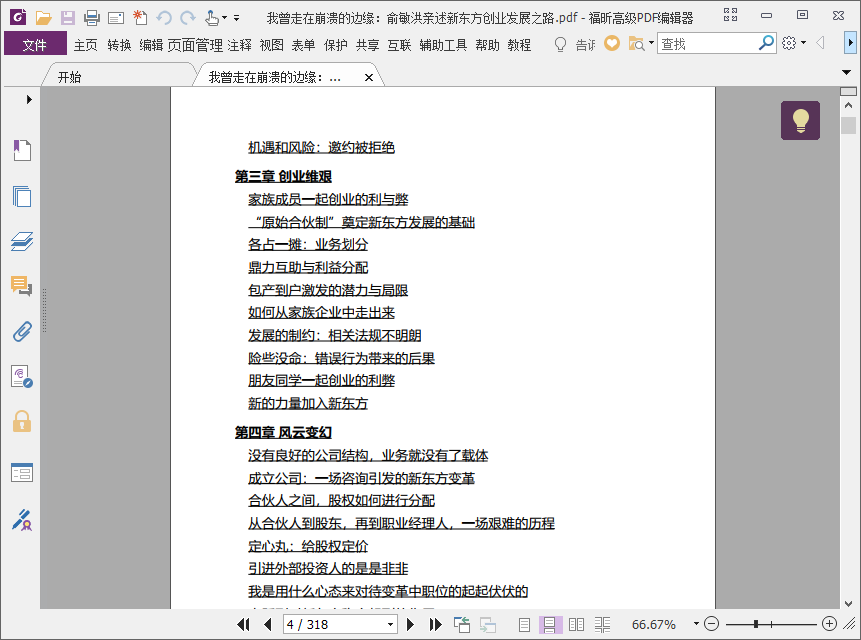
Task: Open the Page thumbnails panel
Action: (x=22, y=196)
